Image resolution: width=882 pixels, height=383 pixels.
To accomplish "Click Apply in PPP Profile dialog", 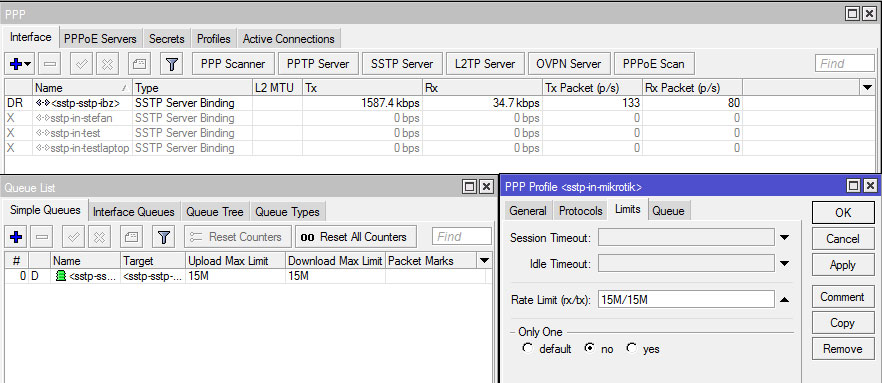I will pos(843,265).
